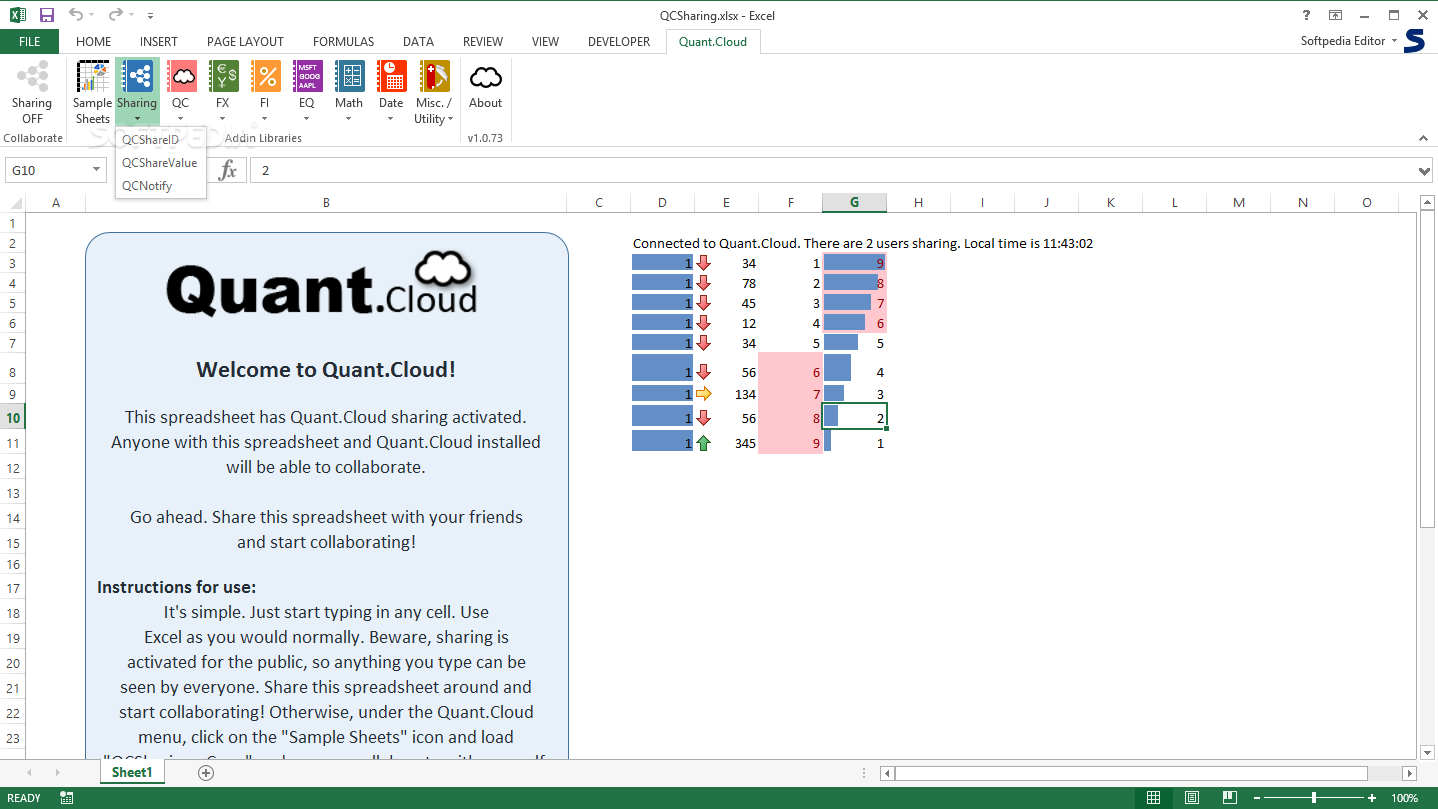Click the Name Box showing G10
The image size is (1438, 809).
pyautogui.click(x=47, y=171)
